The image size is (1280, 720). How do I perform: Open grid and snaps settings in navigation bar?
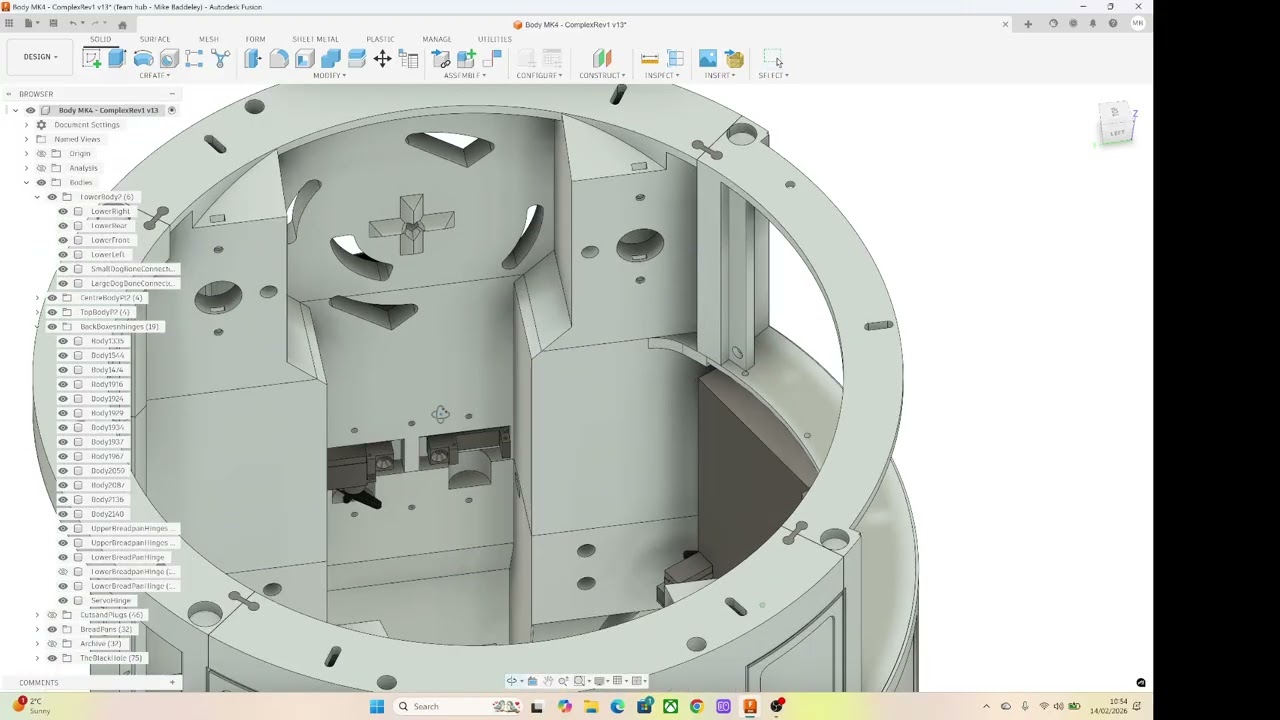click(620, 681)
